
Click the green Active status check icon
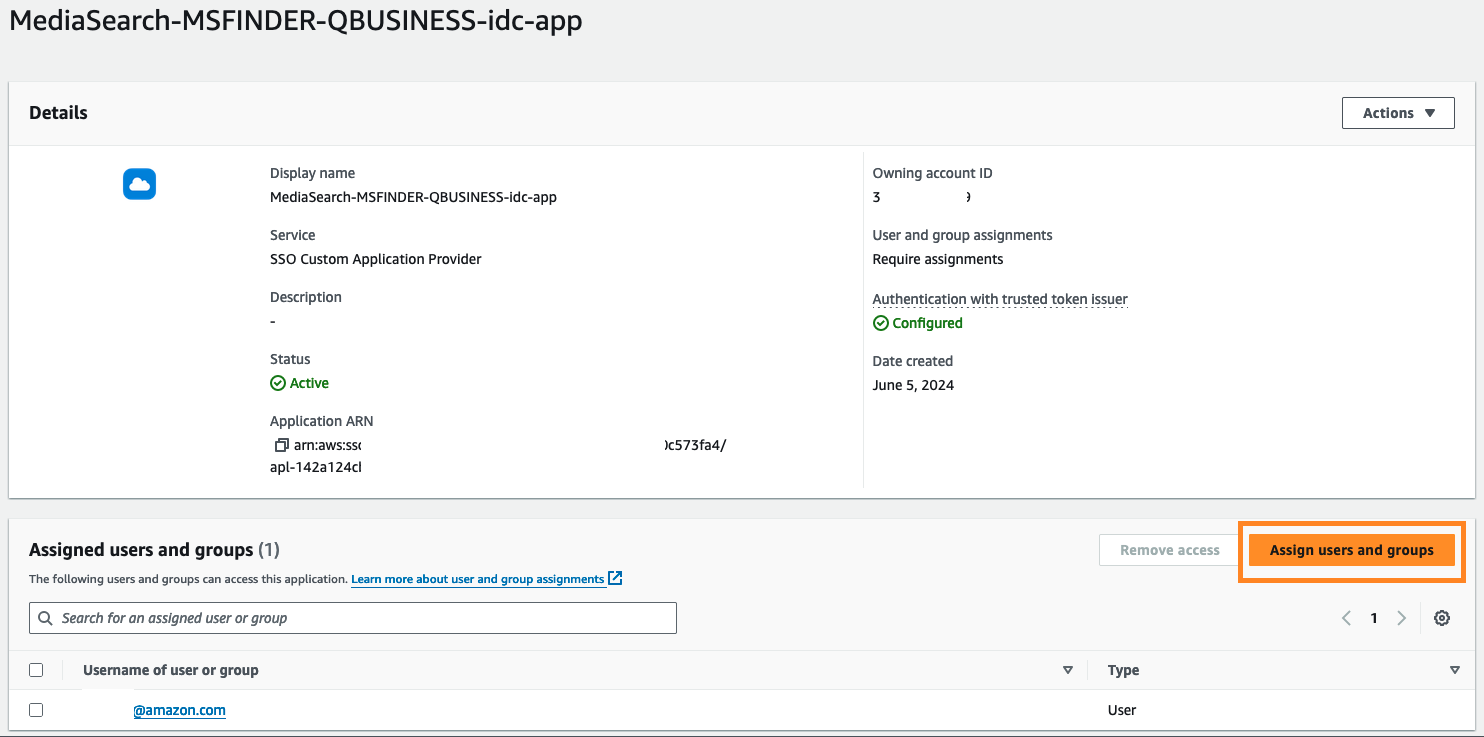(278, 383)
